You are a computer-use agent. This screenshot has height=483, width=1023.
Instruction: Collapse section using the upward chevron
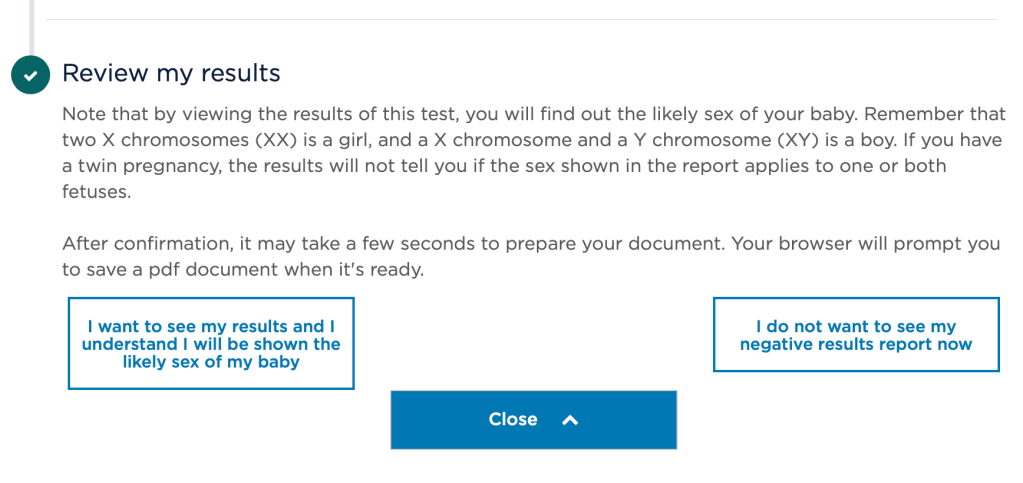[x=570, y=420]
